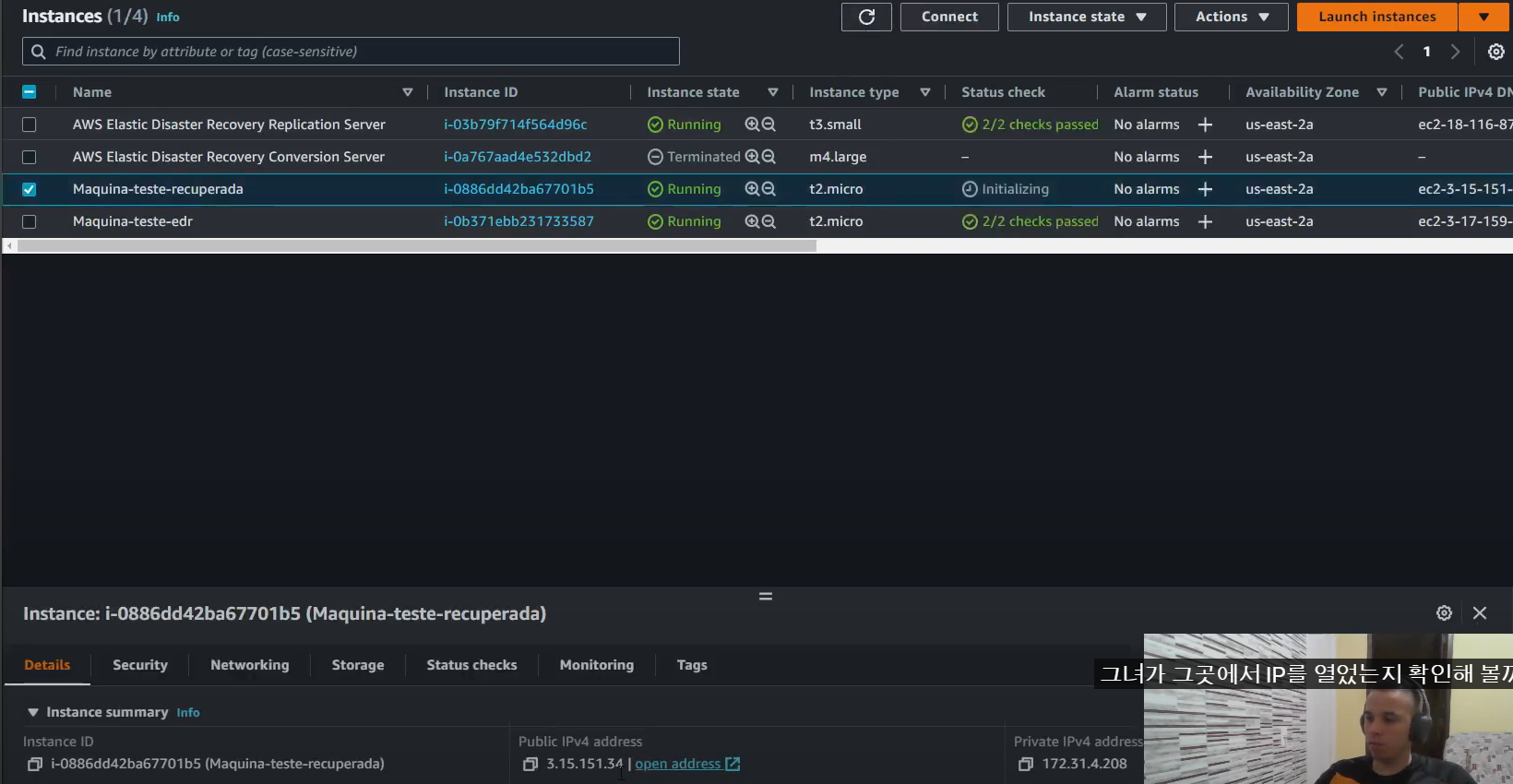Zoom in icon on Maquina-teste-recuperada row
This screenshot has width=1513, height=784.
pyautogui.click(x=752, y=189)
